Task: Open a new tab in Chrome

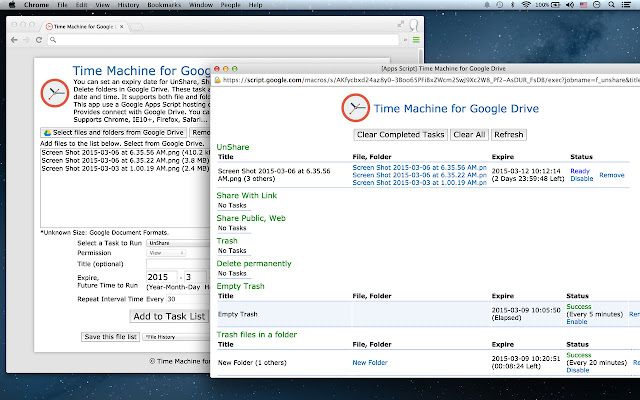Action: click(x=136, y=27)
